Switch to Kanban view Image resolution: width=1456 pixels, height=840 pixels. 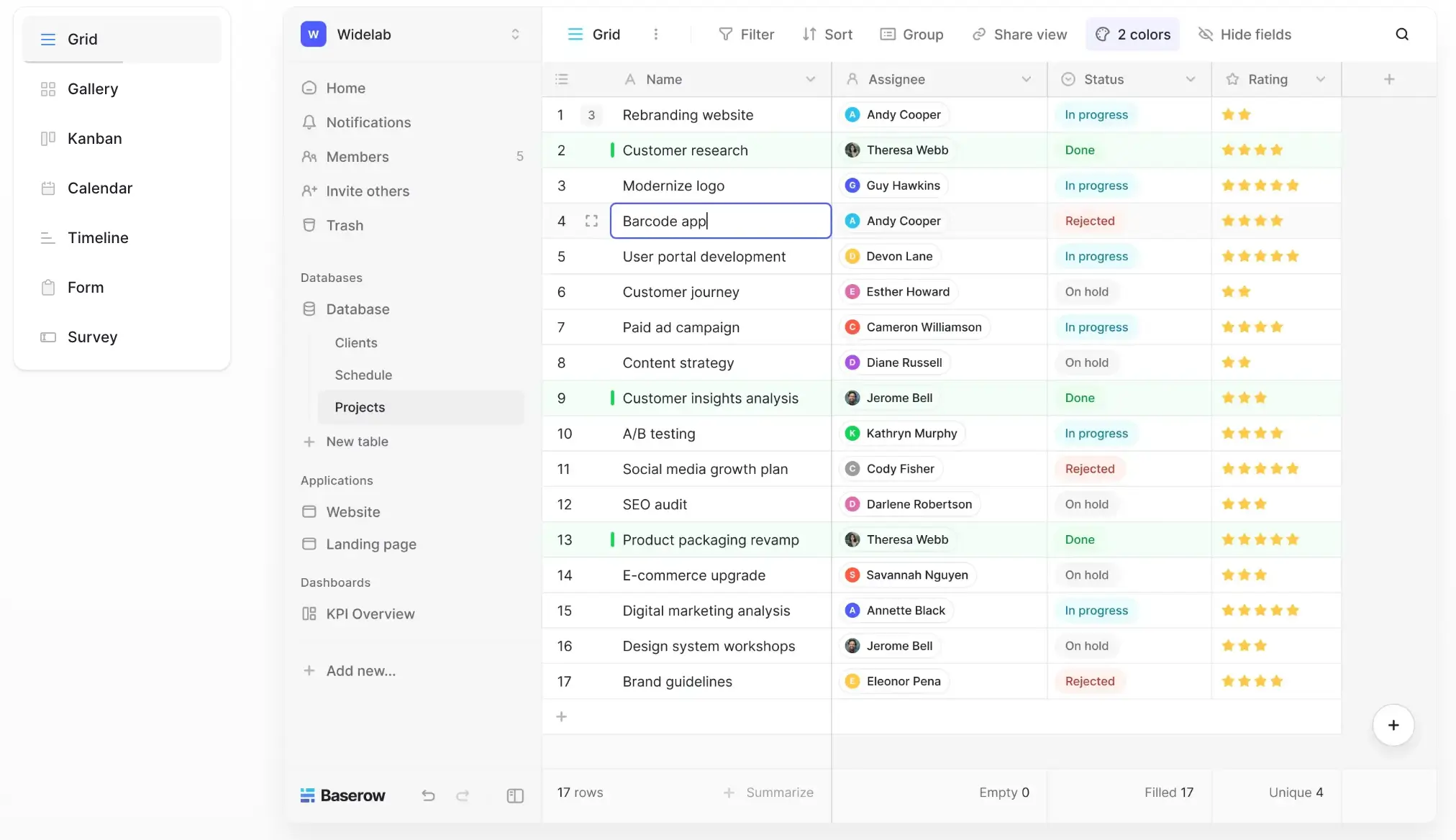[x=94, y=138]
